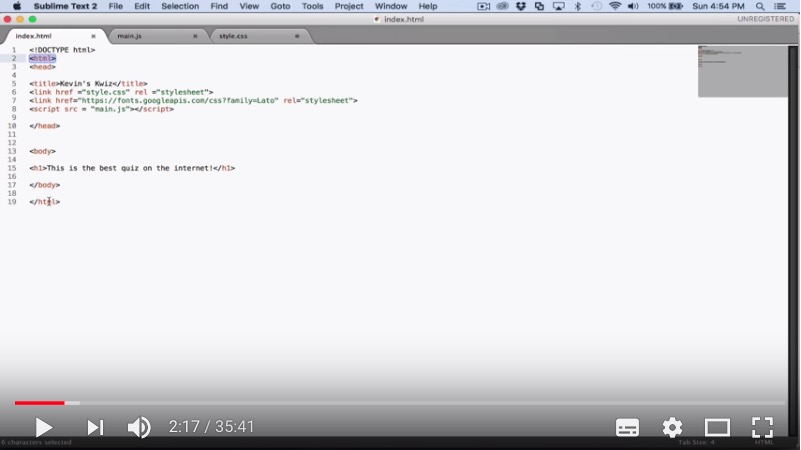Click the h1 best quiz line
This screenshot has width=801, height=450.
(132, 168)
